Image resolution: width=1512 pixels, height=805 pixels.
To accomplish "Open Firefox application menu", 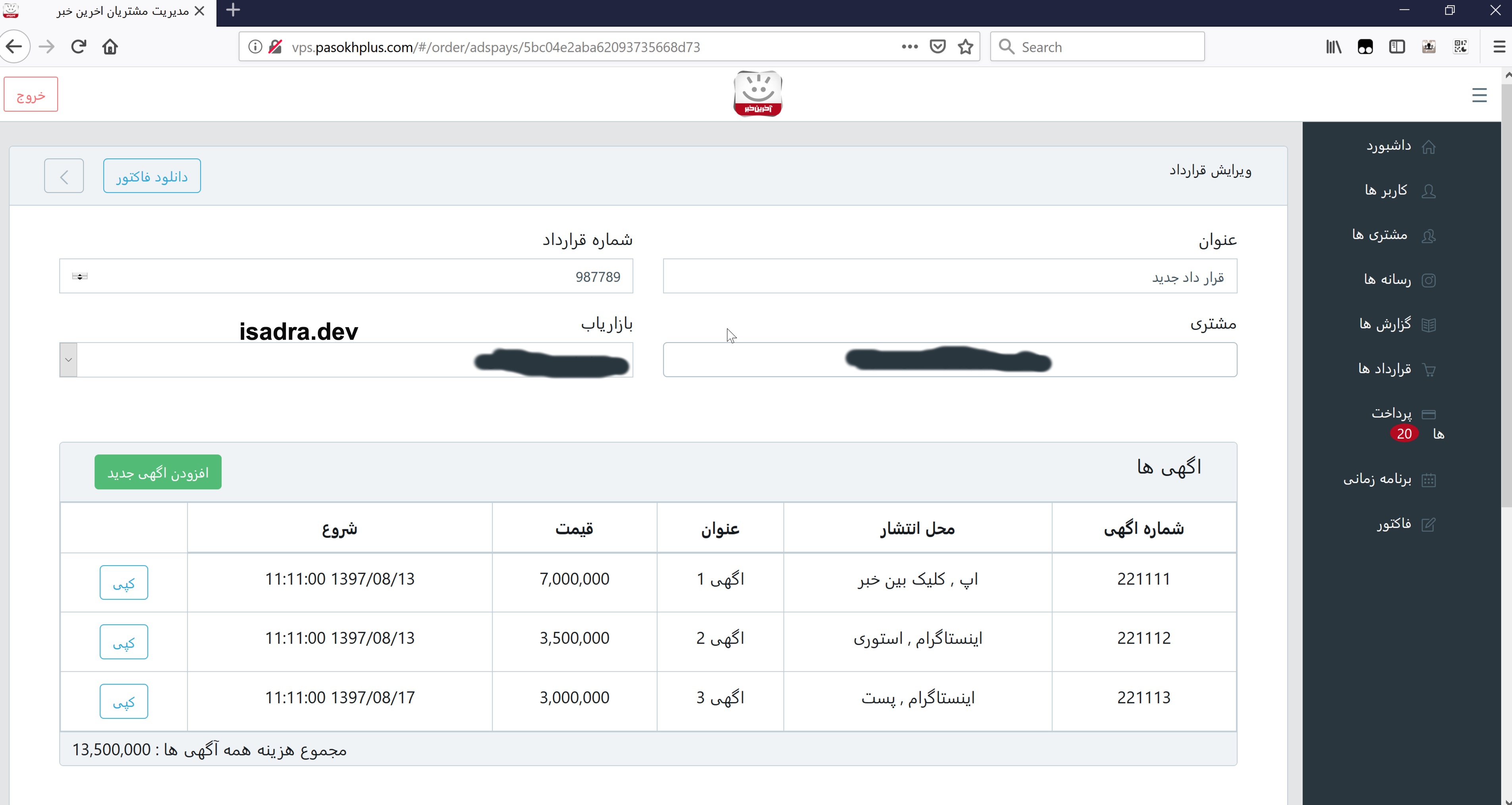I will tap(1499, 47).
